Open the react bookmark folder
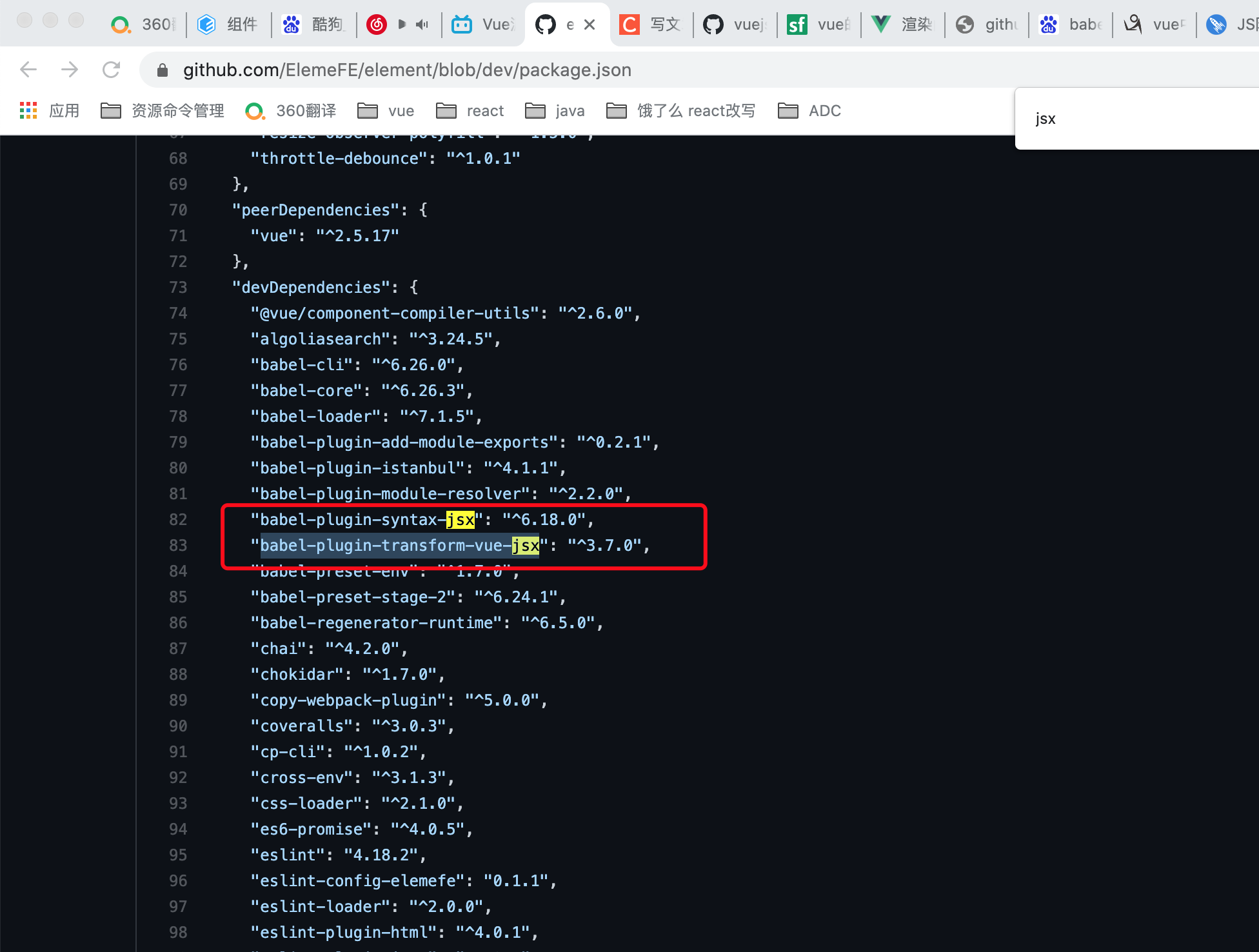Image resolution: width=1259 pixels, height=952 pixels. (470, 111)
